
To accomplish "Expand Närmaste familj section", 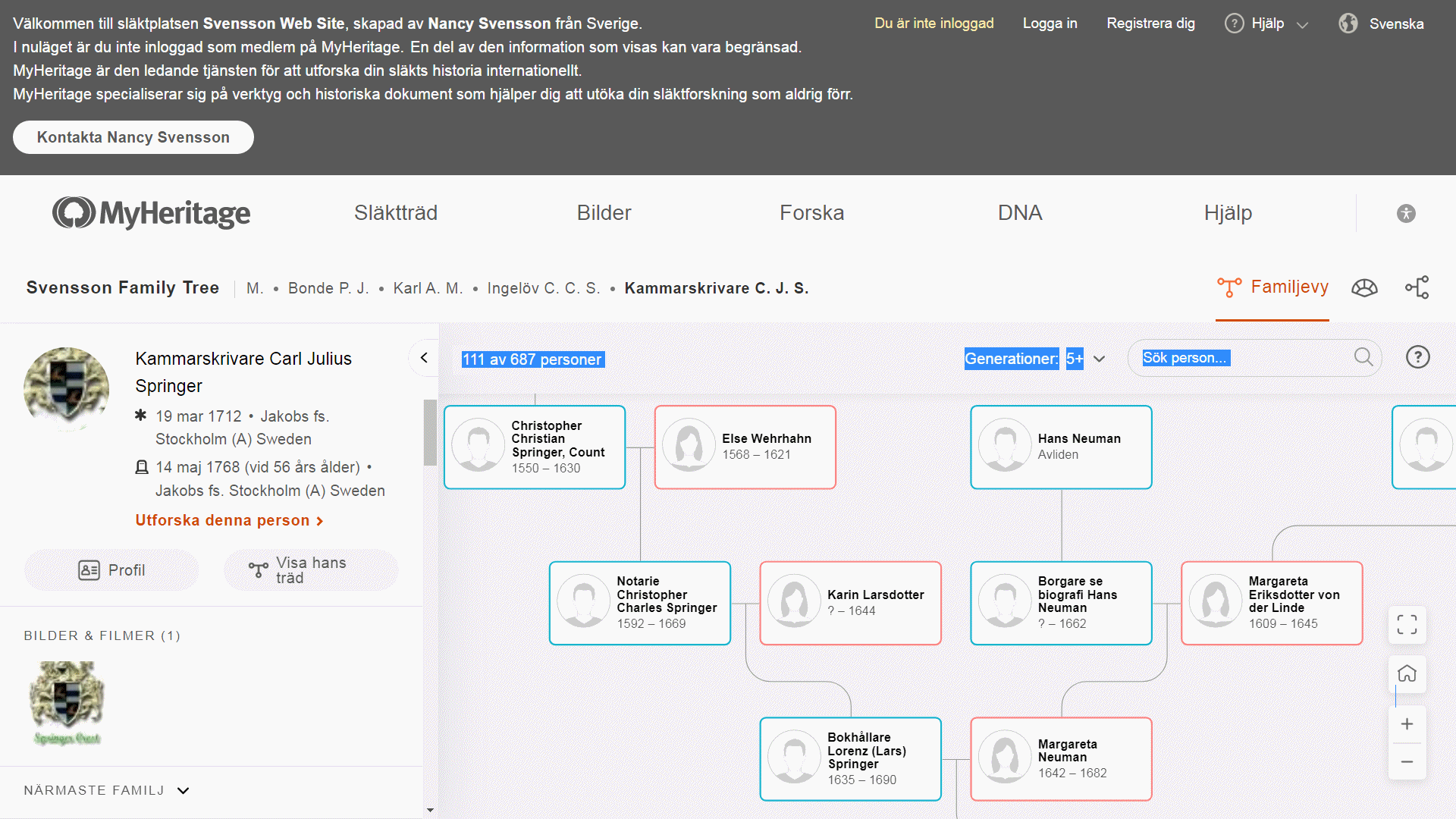I will (x=107, y=790).
